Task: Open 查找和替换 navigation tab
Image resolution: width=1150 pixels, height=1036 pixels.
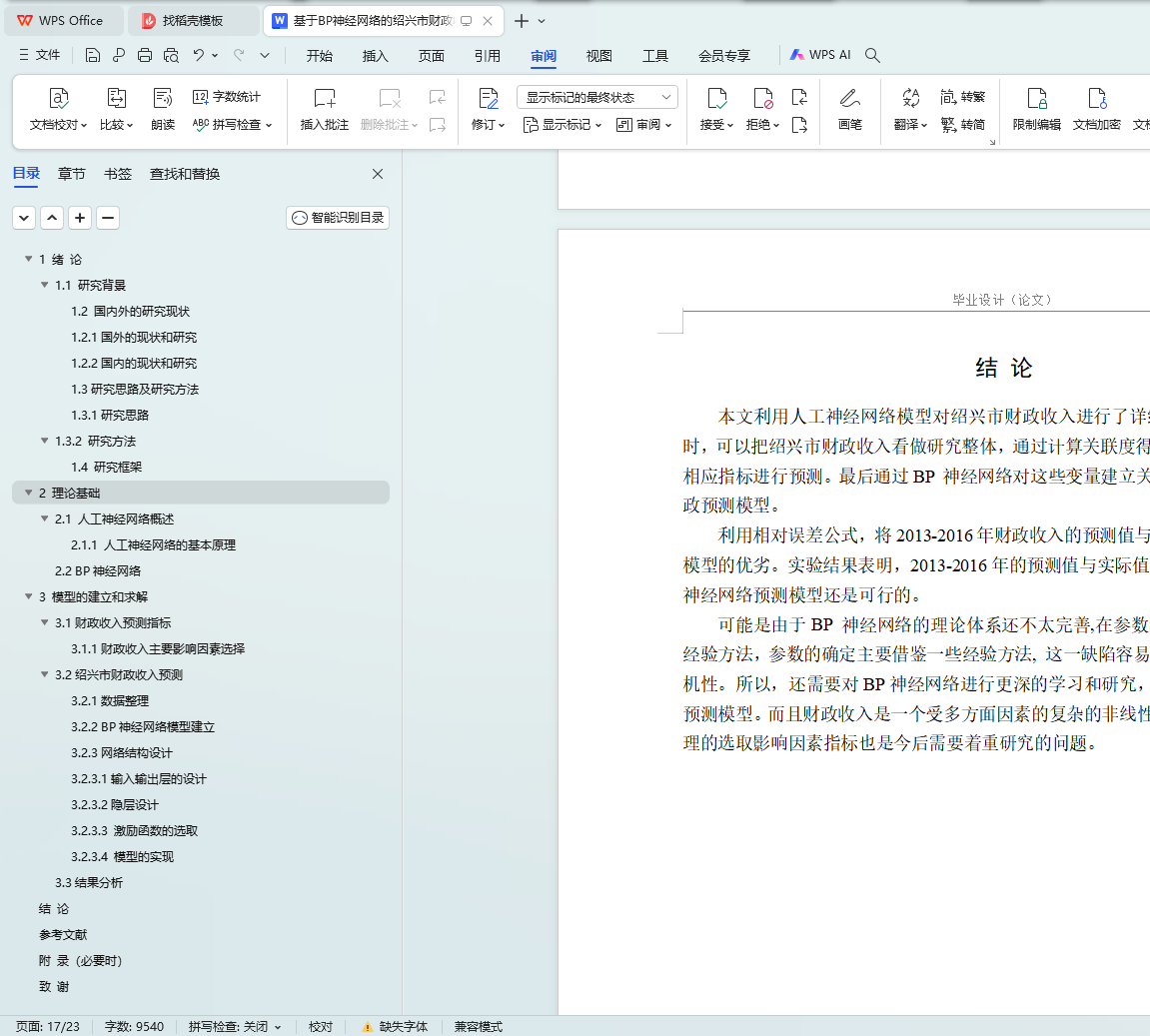Action: (x=185, y=174)
